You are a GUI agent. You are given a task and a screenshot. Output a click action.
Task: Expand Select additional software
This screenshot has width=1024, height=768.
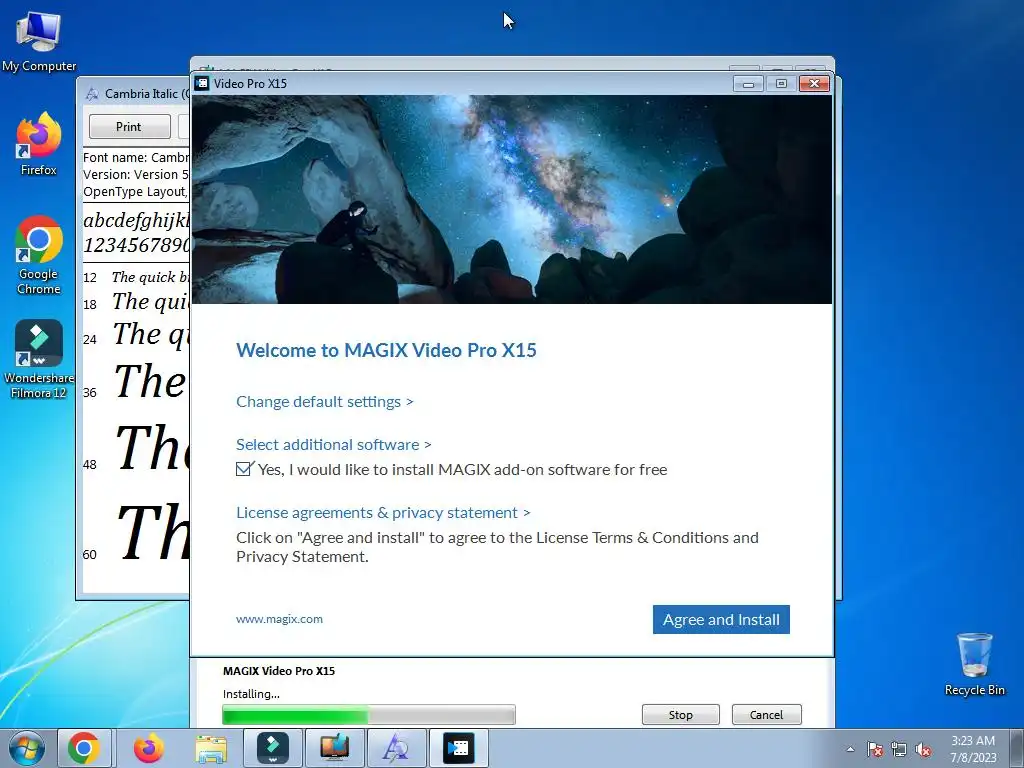click(334, 444)
